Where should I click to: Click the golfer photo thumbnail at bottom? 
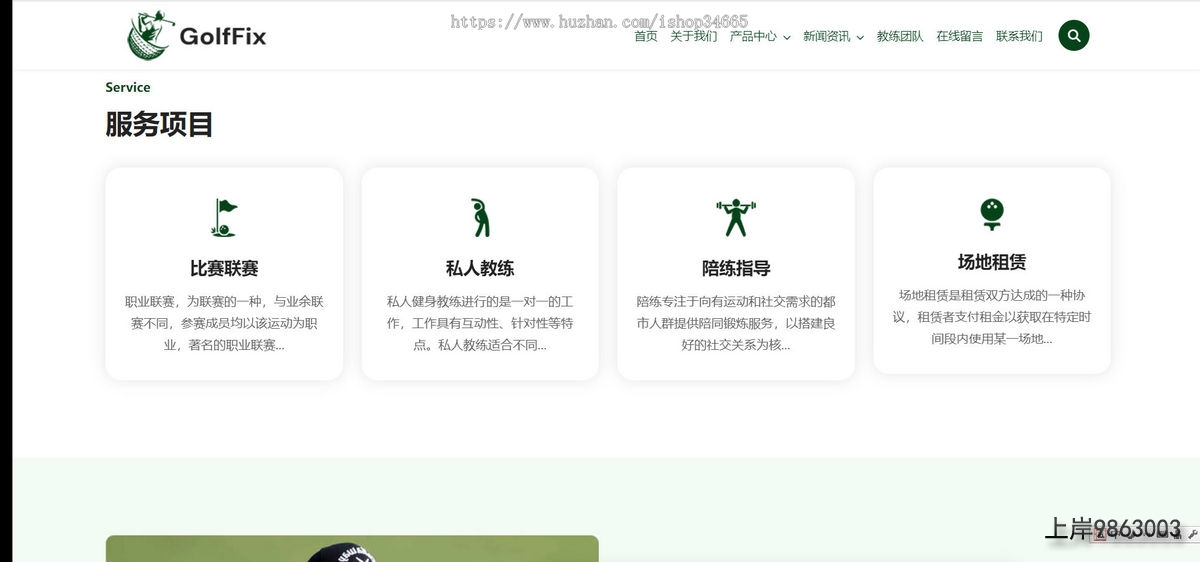(352, 549)
